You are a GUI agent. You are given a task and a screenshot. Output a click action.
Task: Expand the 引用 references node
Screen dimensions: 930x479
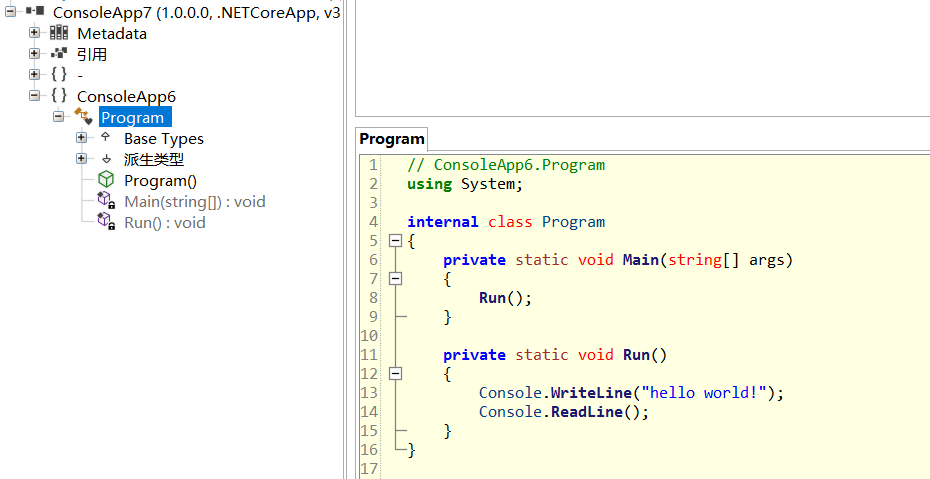pos(34,53)
